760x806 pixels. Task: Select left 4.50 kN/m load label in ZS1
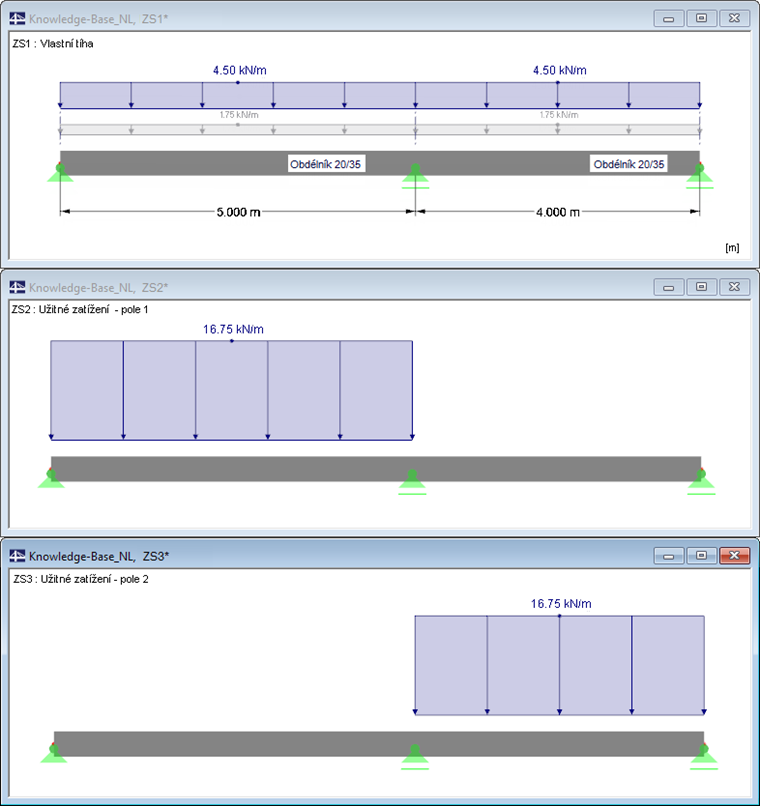[239, 70]
